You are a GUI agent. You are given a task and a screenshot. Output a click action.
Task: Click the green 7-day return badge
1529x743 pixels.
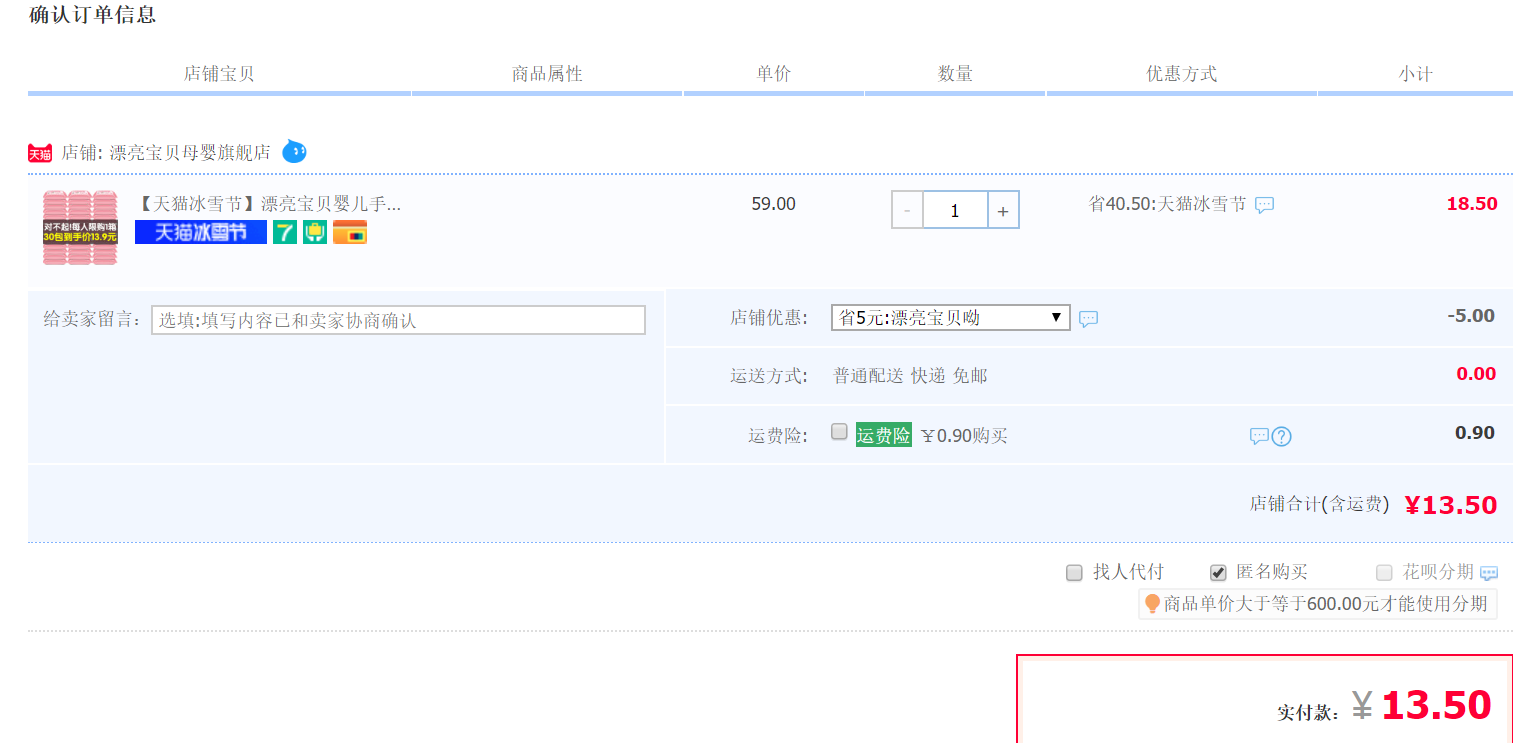[x=285, y=232]
